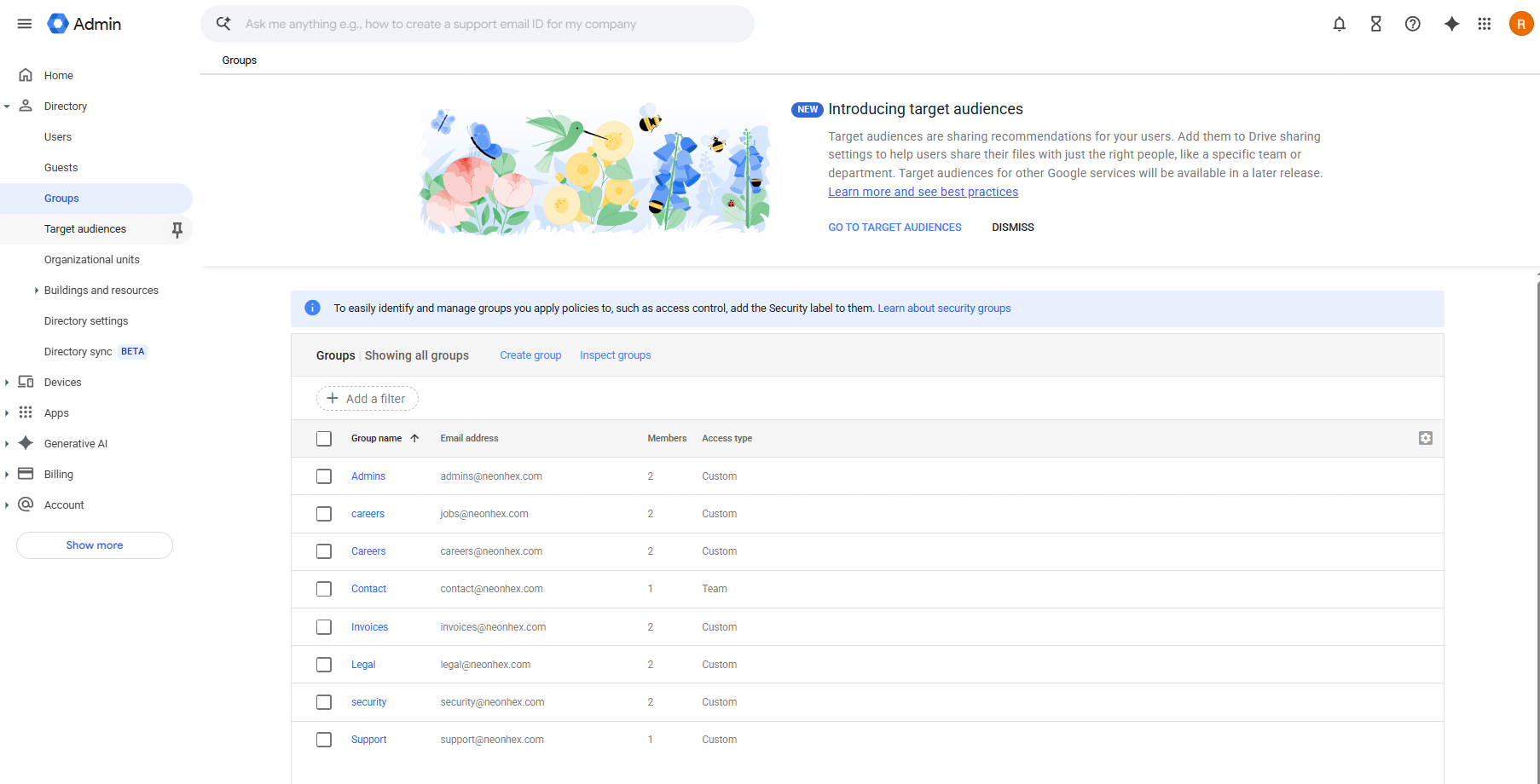Focus the Ask me anything search field
This screenshot has height=784, width=1540.
(478, 24)
